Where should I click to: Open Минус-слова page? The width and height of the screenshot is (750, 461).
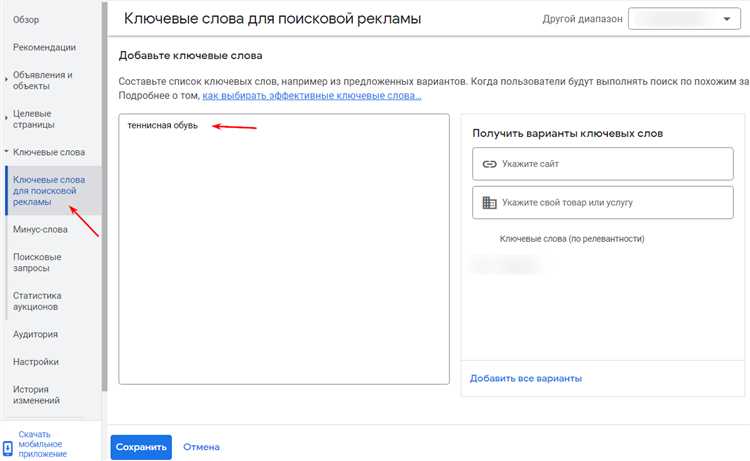(x=40, y=230)
